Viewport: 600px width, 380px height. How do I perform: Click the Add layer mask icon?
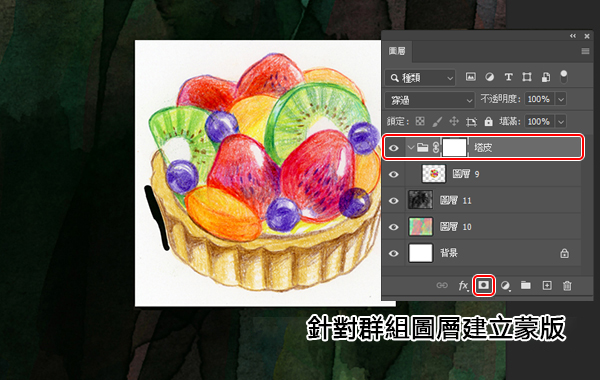click(484, 285)
